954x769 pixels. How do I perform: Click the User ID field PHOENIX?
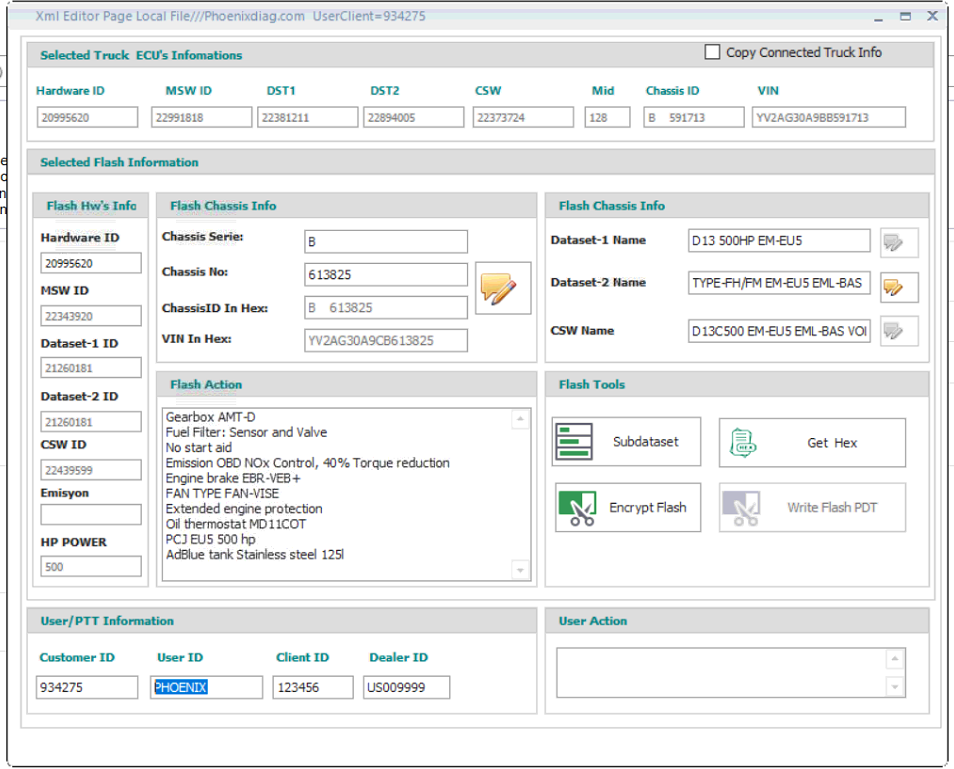[x=206, y=687]
